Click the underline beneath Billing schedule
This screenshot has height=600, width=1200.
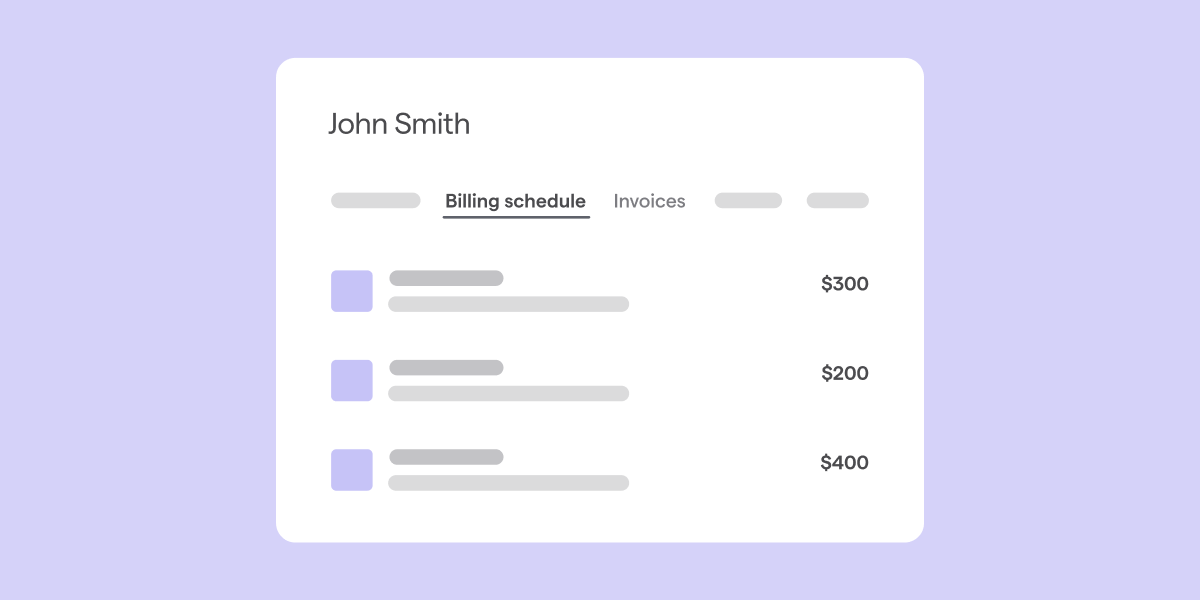click(516, 216)
